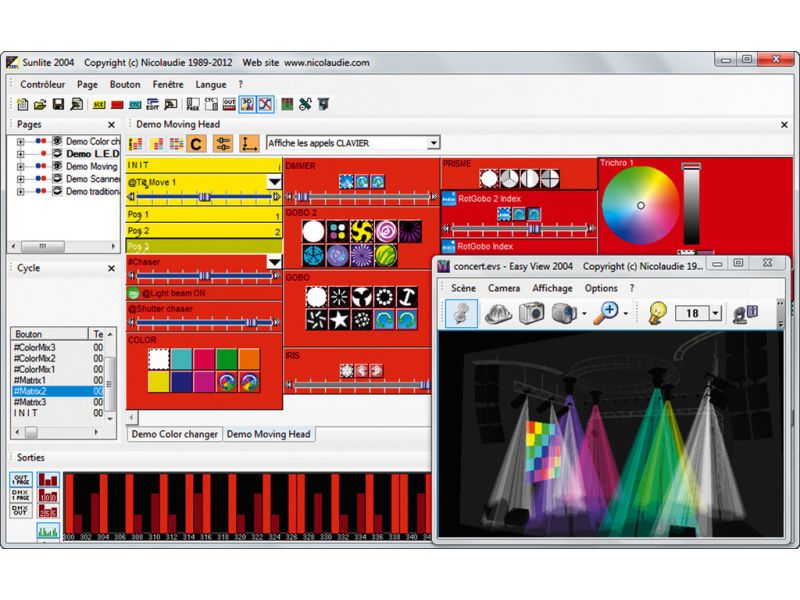Screen dimensions: 800x600
Task: Select the four-facet prism in PRISME
Action: click(x=549, y=179)
